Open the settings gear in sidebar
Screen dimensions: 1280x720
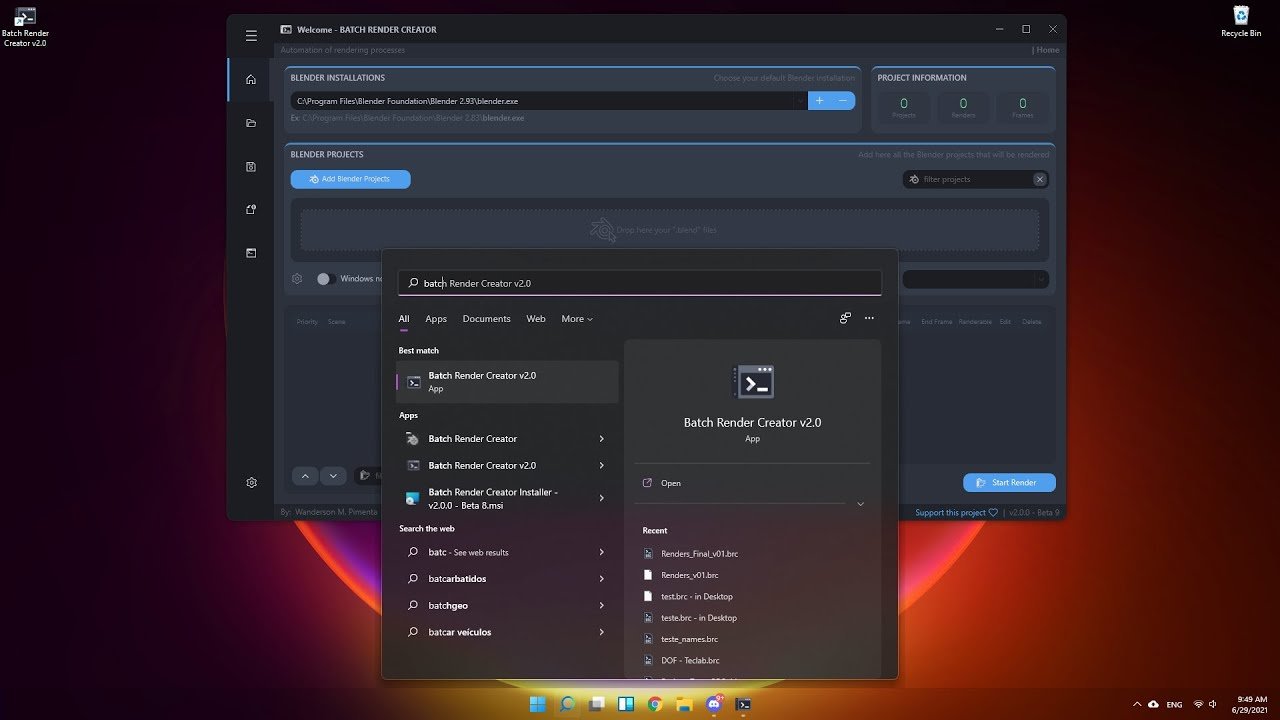point(251,483)
